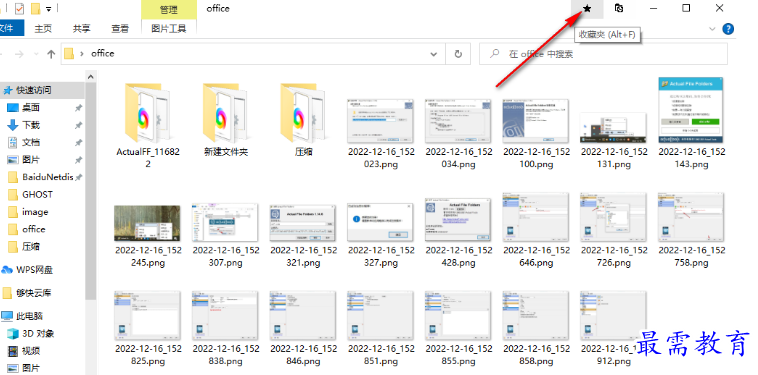Click the pin icon next to 文档
758x375 pixels.
tap(78, 143)
